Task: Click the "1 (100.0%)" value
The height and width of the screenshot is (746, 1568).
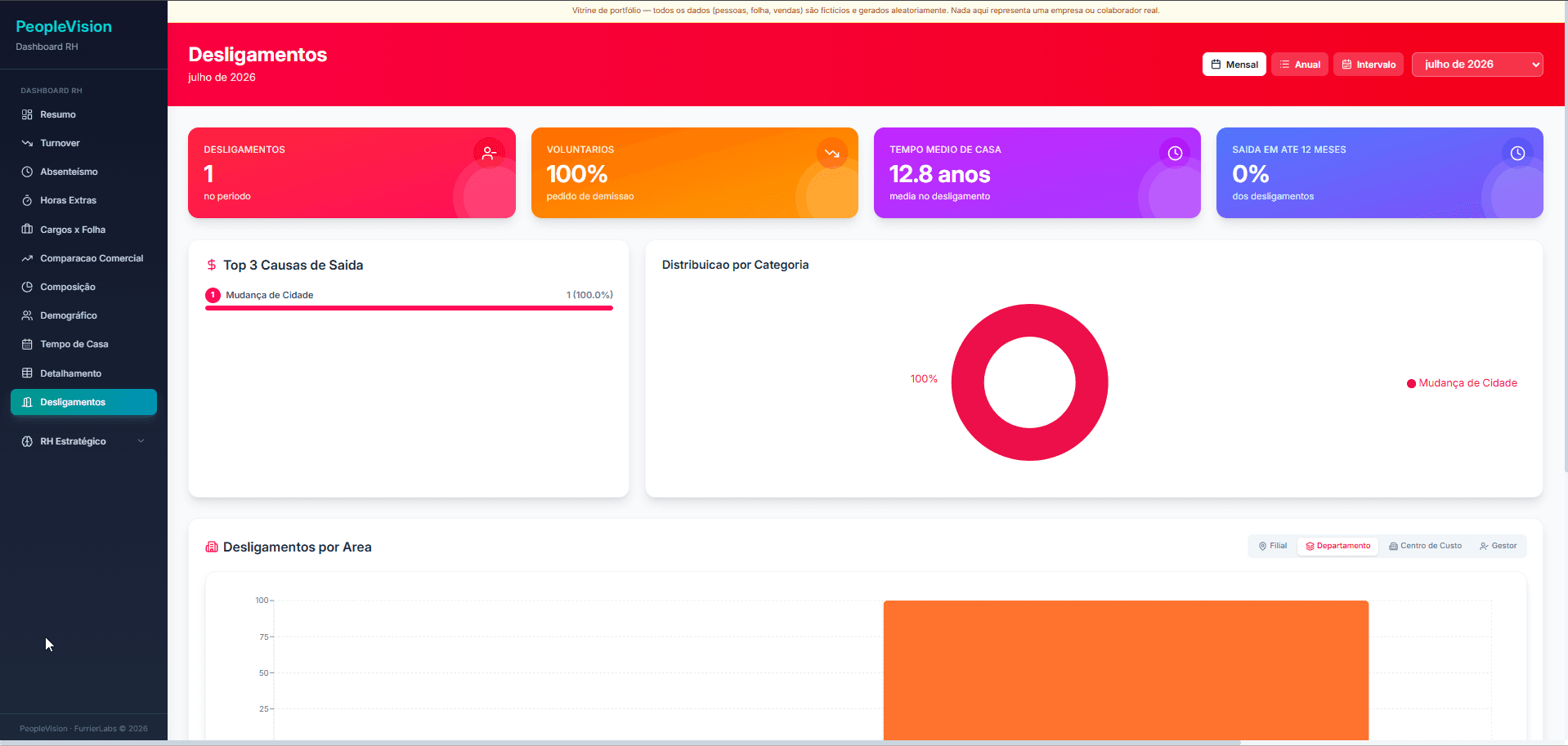Action: (589, 295)
